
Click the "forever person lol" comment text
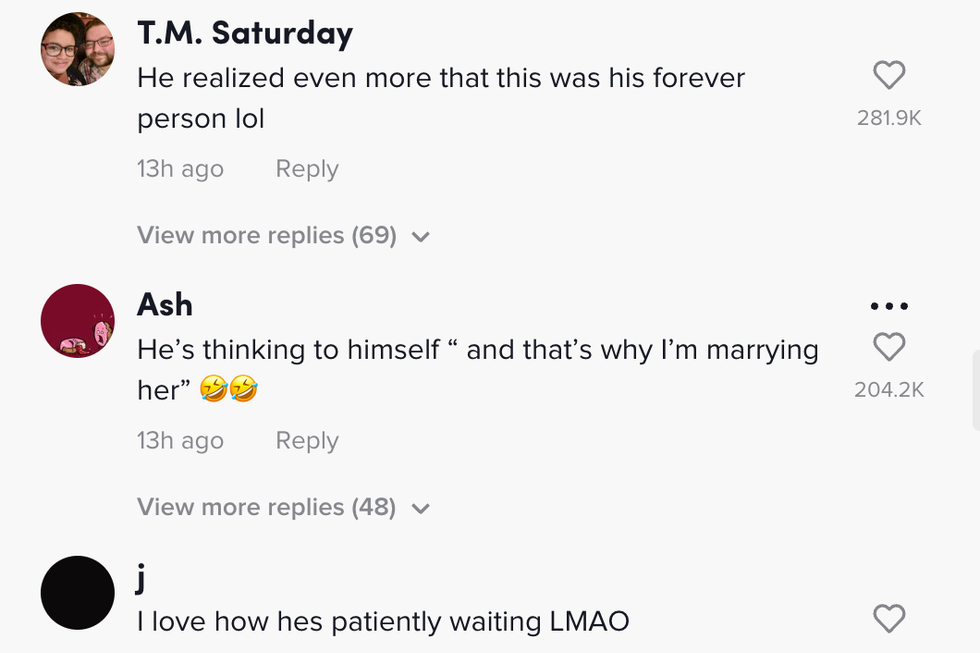coord(441,98)
